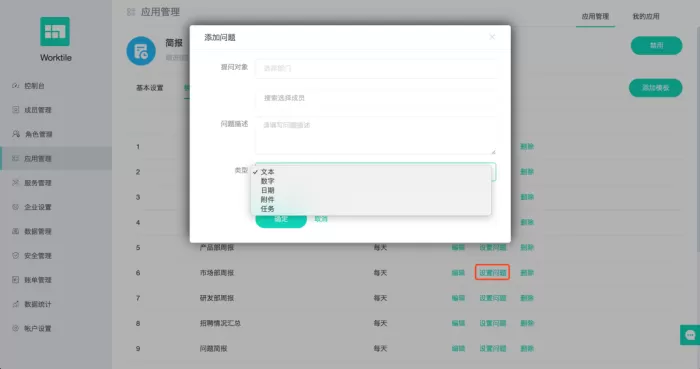Click 编辑 for 研发部周报
700x369 pixels.
(x=458, y=298)
